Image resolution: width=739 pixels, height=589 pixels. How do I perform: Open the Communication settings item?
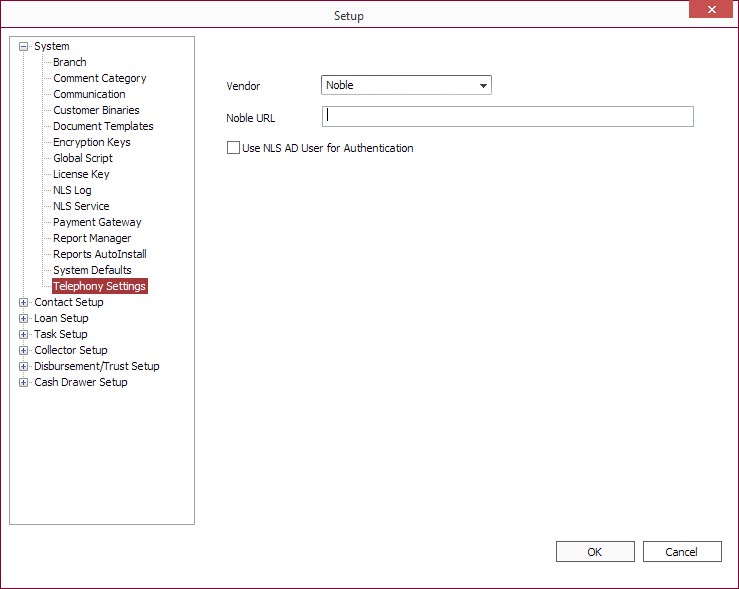click(89, 94)
